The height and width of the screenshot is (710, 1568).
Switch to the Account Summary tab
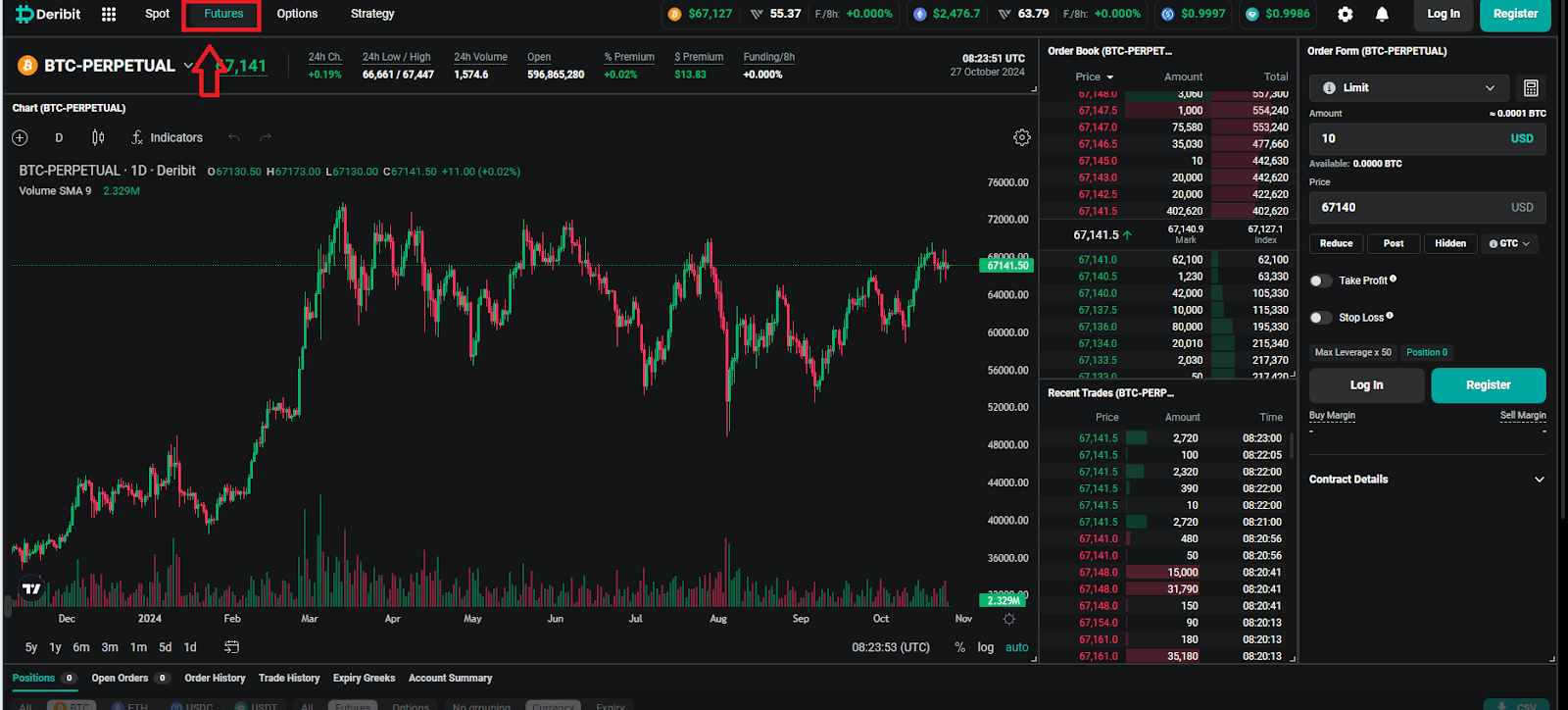[450, 678]
